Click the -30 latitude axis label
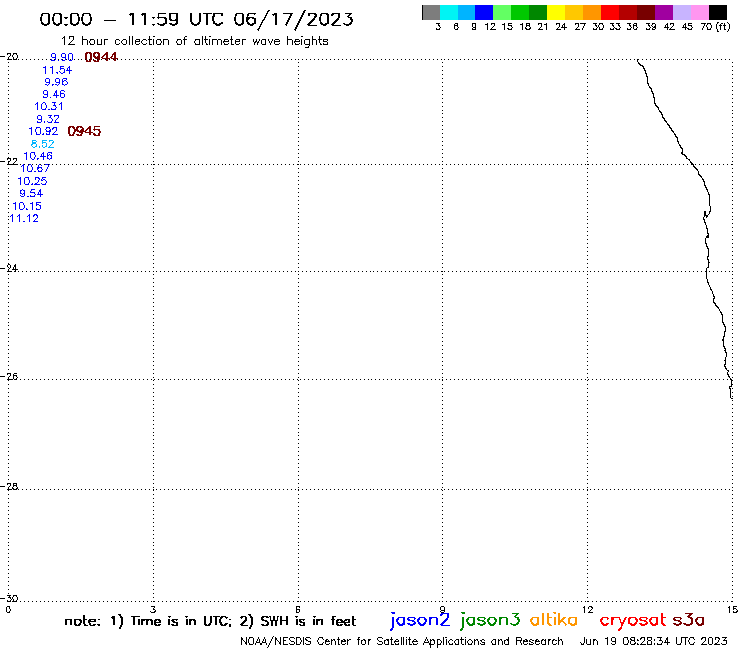 (x=9, y=598)
